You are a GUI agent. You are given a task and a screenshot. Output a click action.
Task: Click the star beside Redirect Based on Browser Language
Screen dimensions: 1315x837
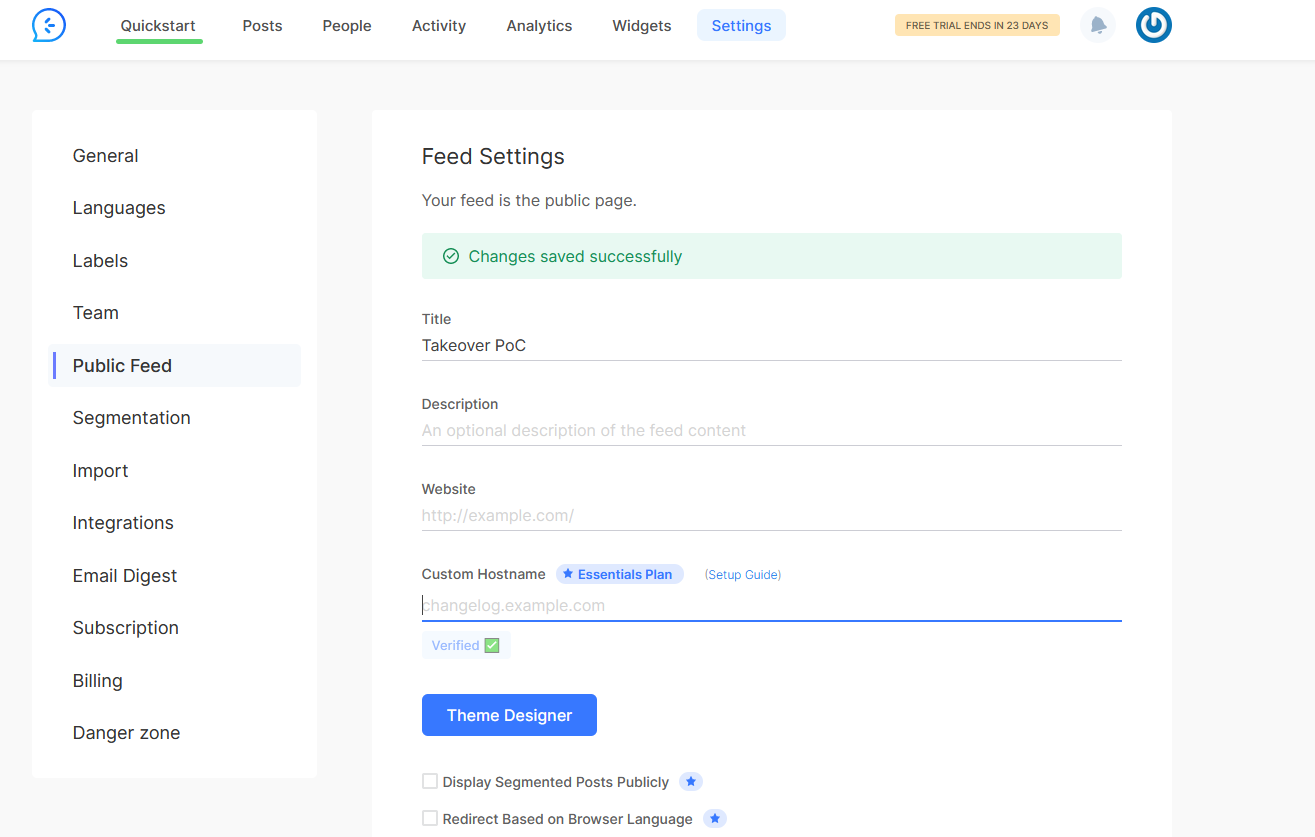point(715,818)
